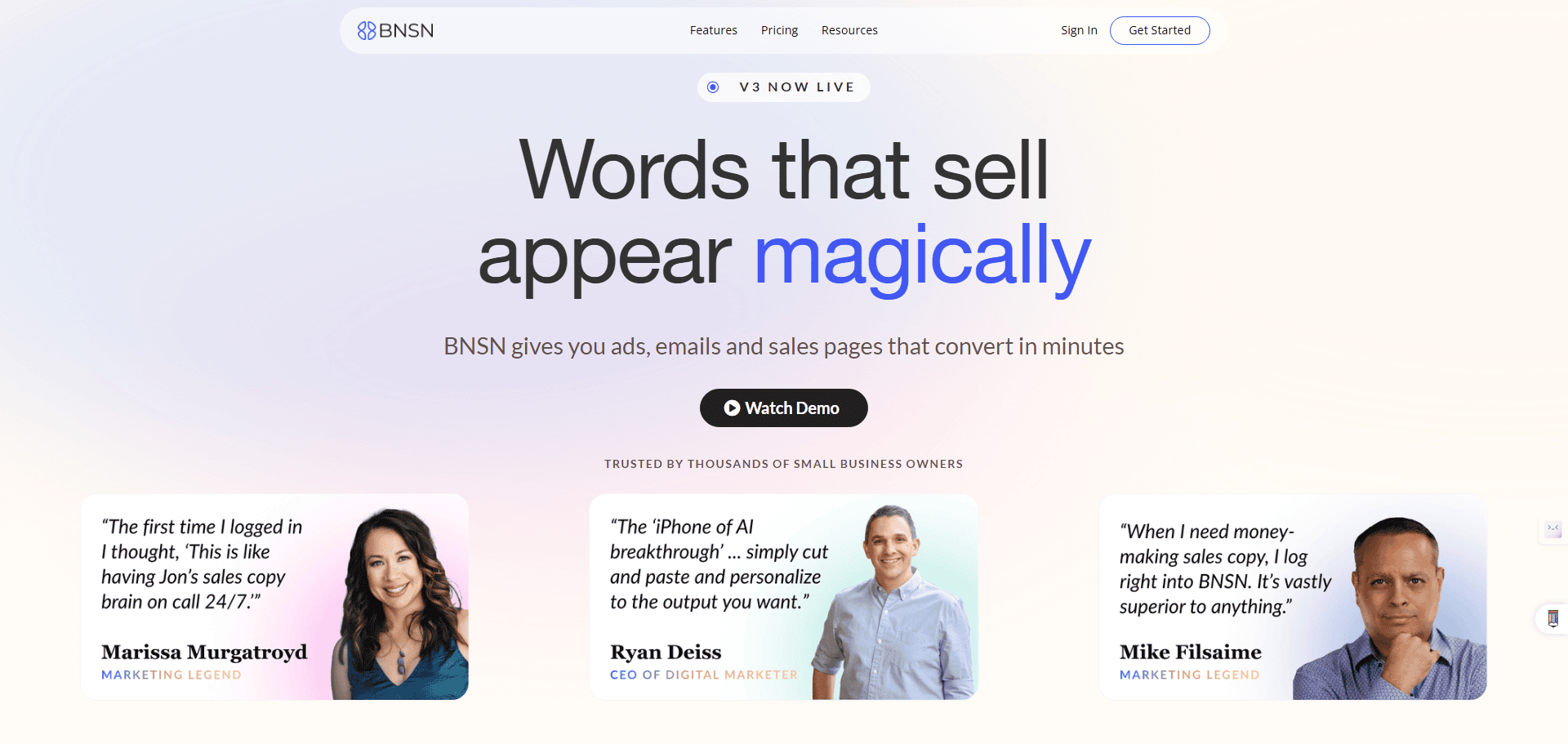
Task: Click Sign In
Action: [1078, 30]
